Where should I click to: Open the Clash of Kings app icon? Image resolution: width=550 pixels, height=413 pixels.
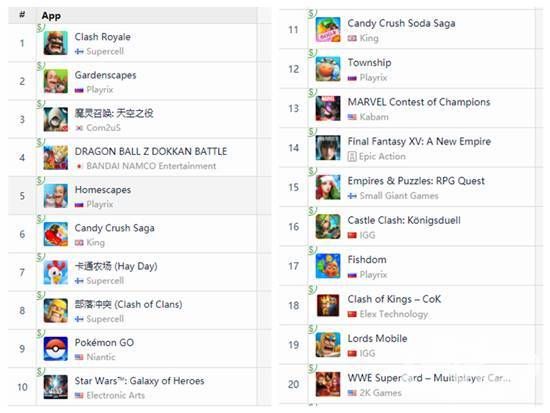point(328,305)
